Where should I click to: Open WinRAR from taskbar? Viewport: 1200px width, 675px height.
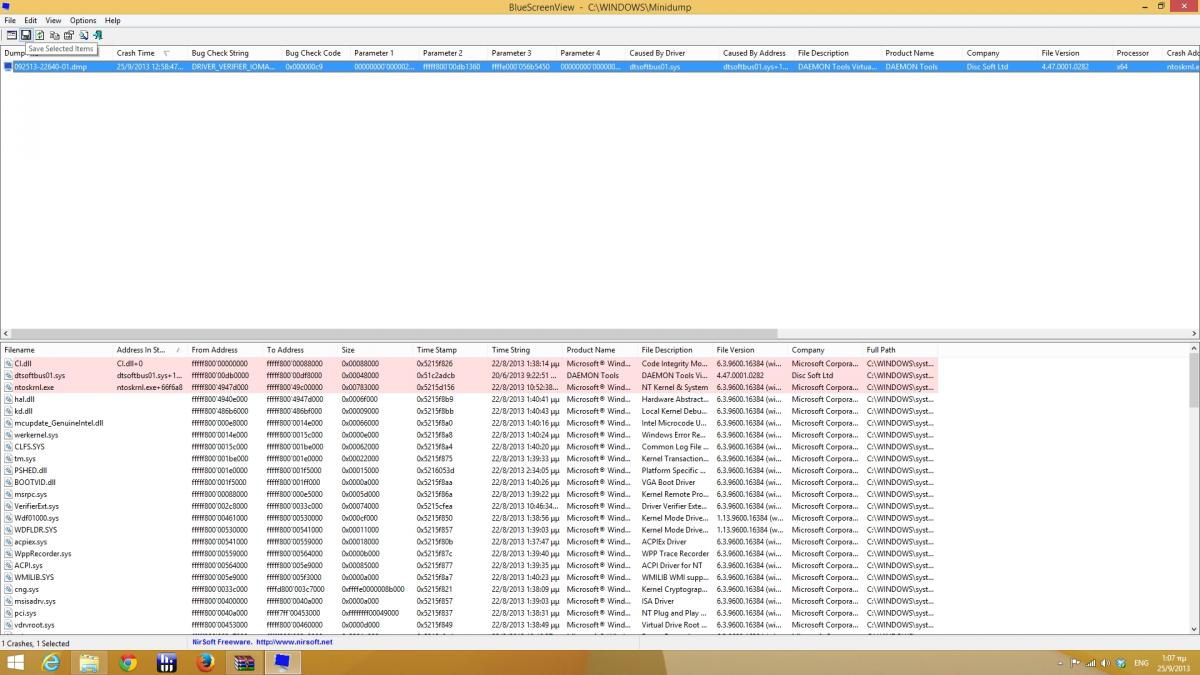point(245,662)
